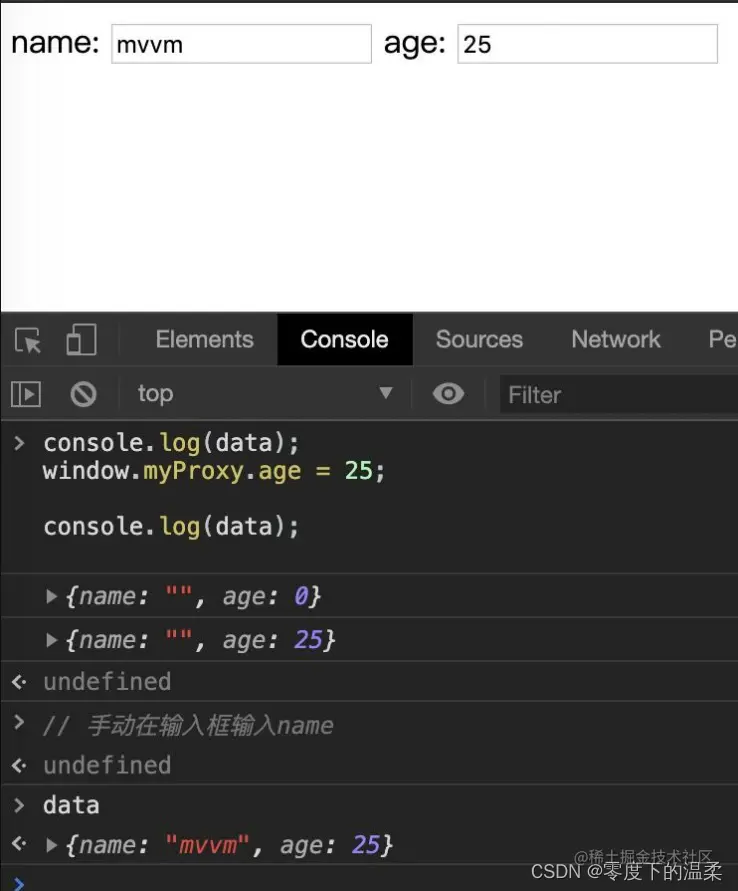Viewport: 738px width, 891px height.
Task: Click 'window.myProxy.age = 25;' code line
Action: (x=214, y=471)
